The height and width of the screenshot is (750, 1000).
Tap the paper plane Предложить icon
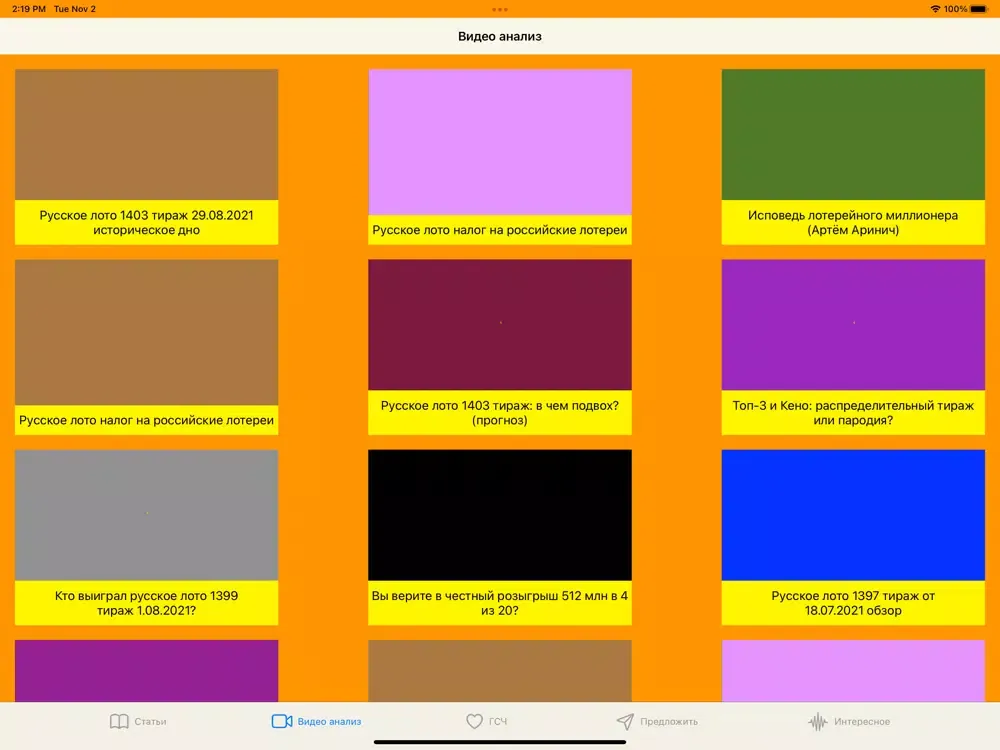(x=625, y=721)
